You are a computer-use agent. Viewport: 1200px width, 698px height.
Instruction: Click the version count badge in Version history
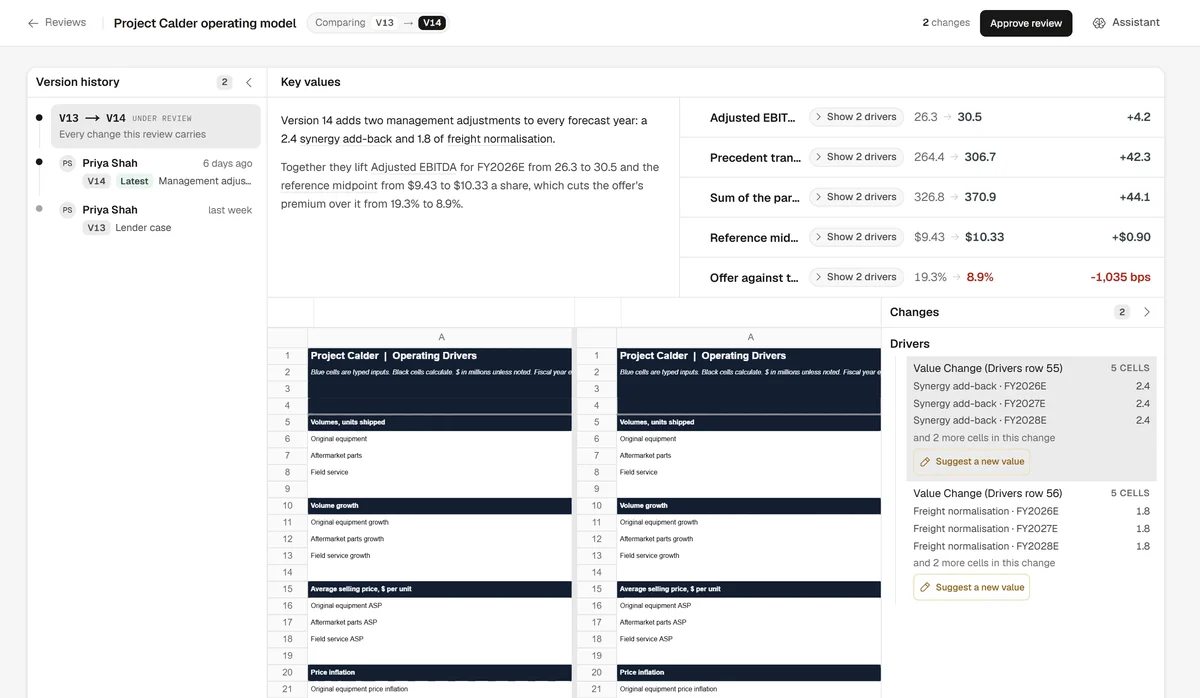tap(224, 82)
